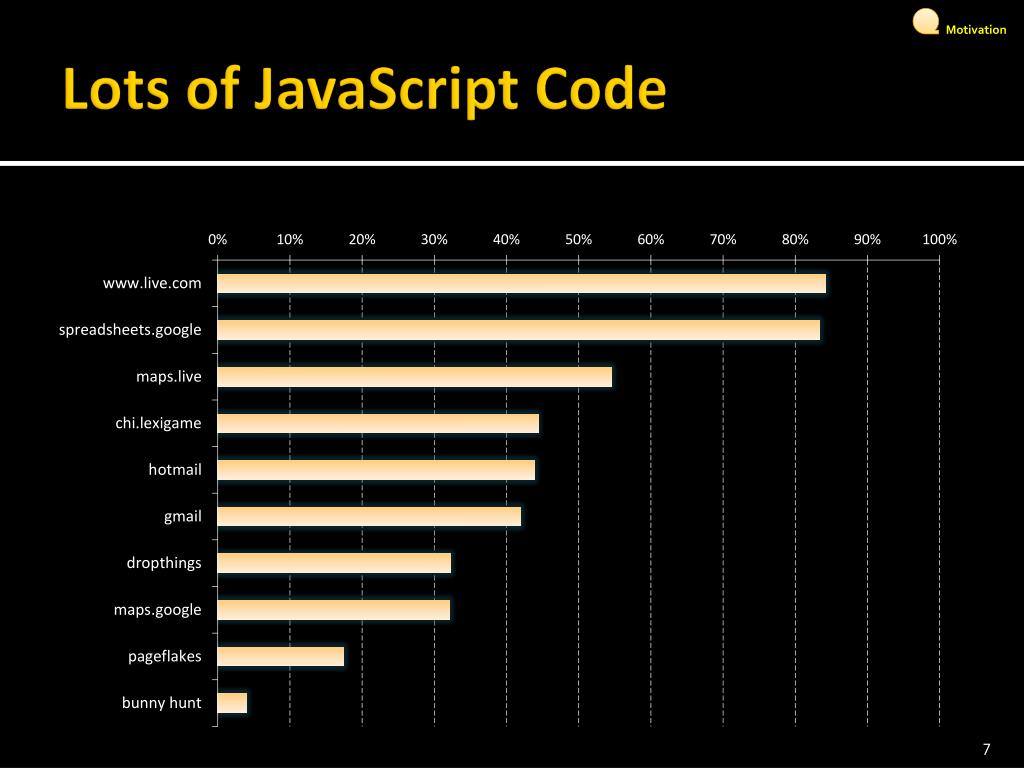The height and width of the screenshot is (768, 1024).
Task: Click the '10%' axis tick label
Action: [290, 240]
